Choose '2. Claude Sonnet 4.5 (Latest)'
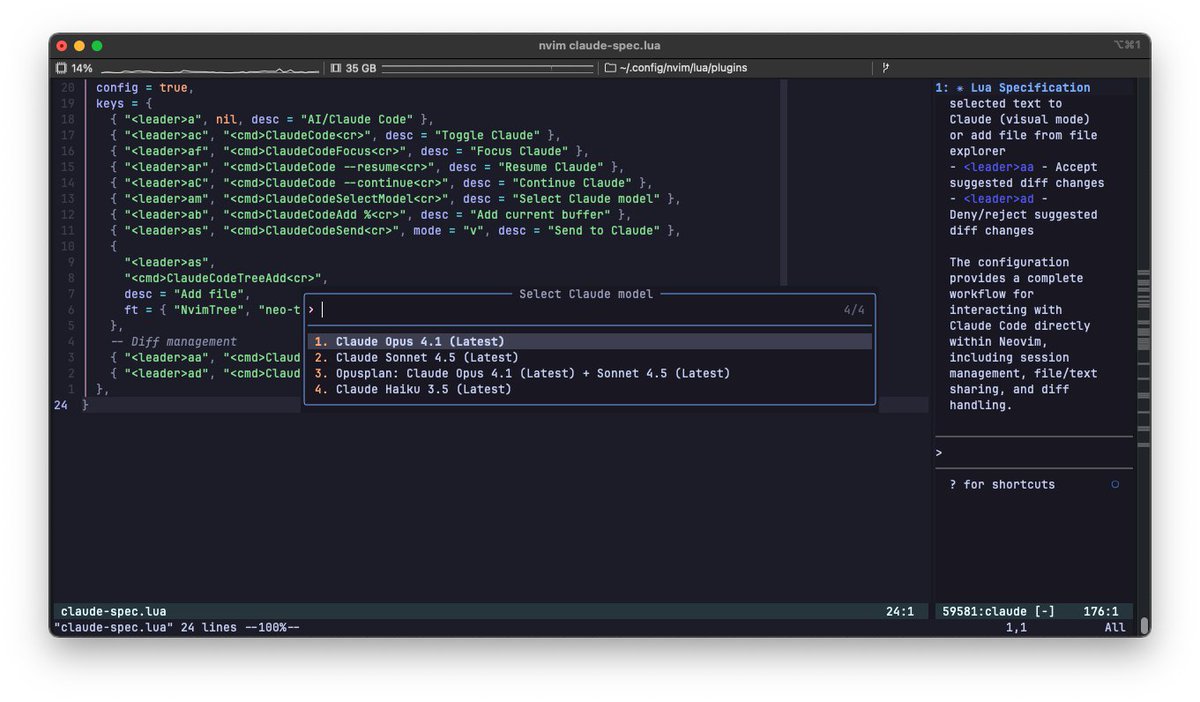The image size is (1200, 702). (x=590, y=357)
